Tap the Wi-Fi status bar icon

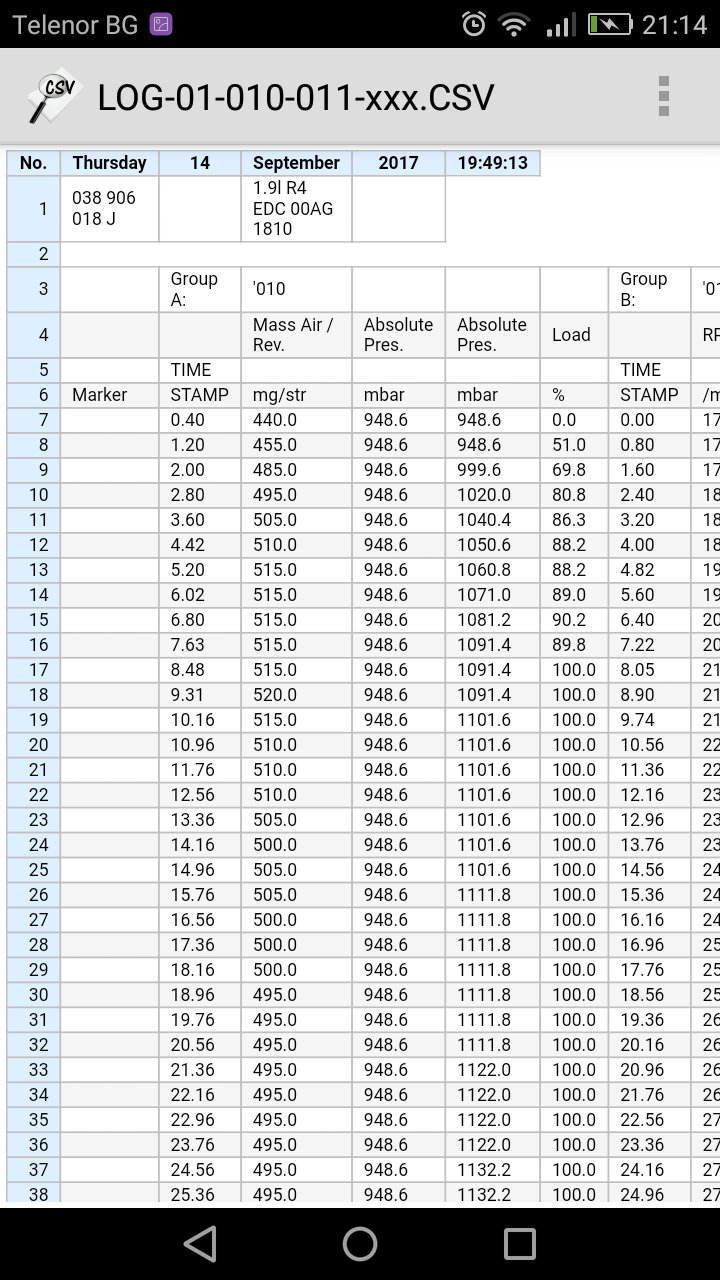(514, 25)
